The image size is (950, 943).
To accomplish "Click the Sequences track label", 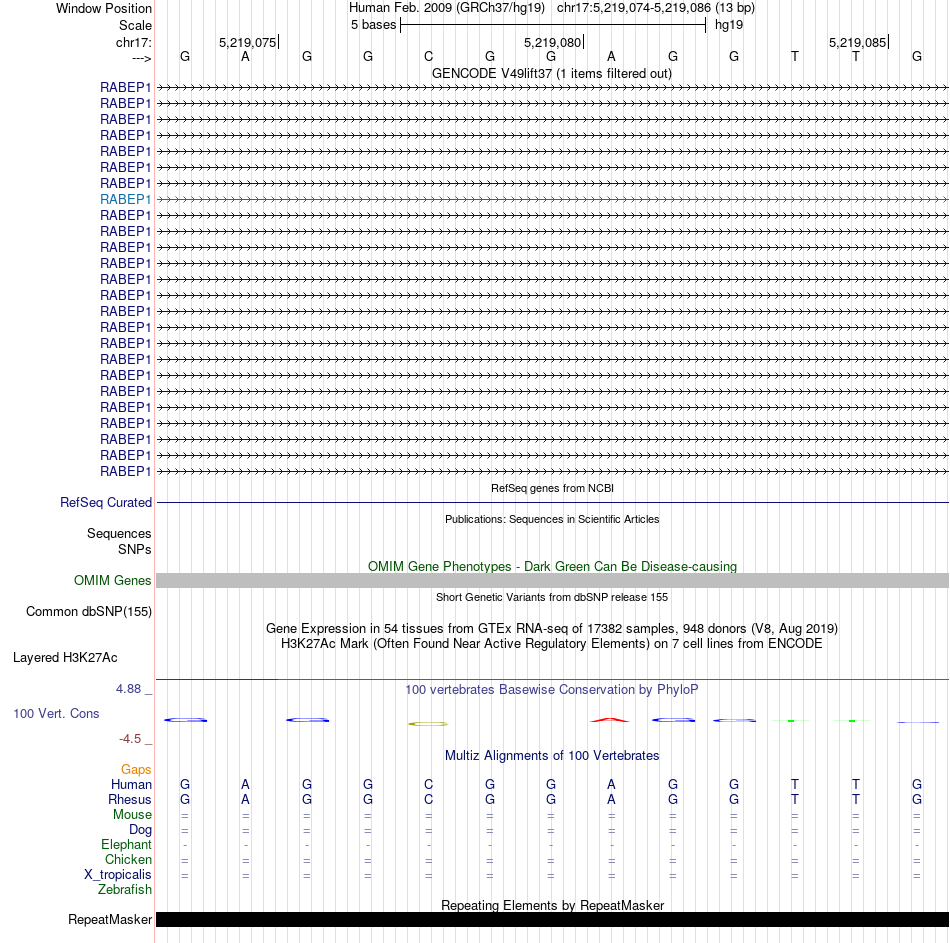I will coord(119,533).
